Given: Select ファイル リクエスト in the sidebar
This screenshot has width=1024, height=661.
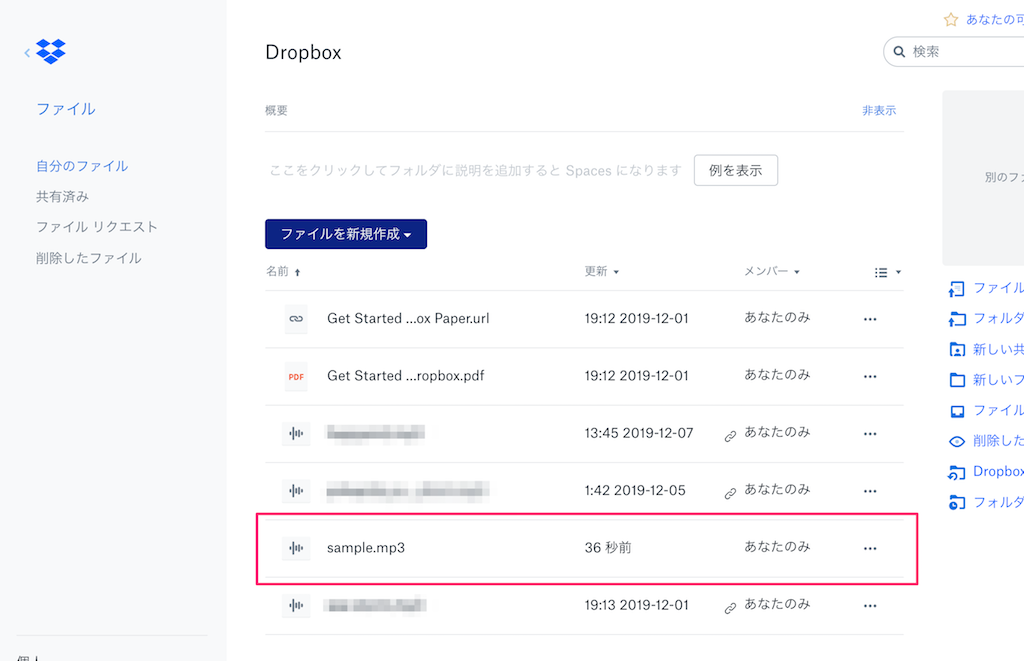Looking at the screenshot, I should 97,227.
